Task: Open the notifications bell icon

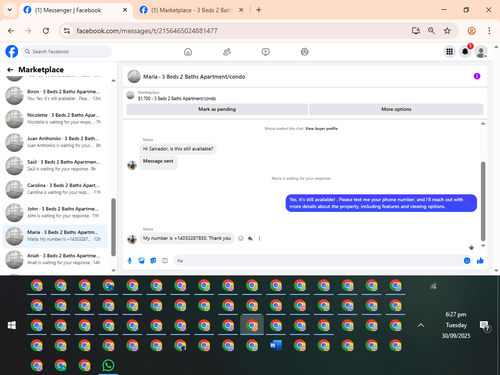Action: click(x=465, y=52)
